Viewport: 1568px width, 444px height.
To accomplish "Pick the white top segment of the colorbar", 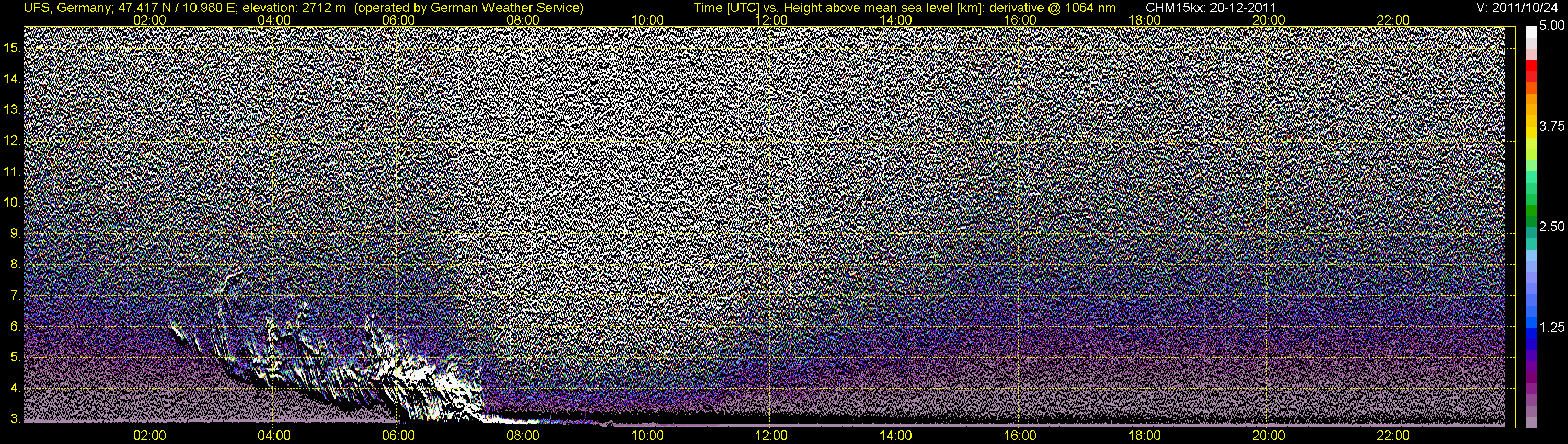I will [x=1531, y=32].
